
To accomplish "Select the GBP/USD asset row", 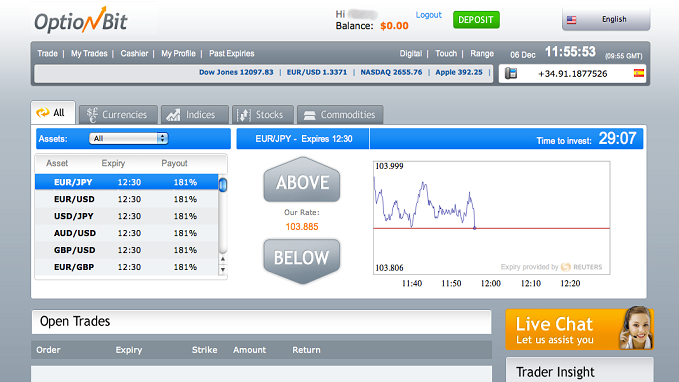I will tap(126, 250).
